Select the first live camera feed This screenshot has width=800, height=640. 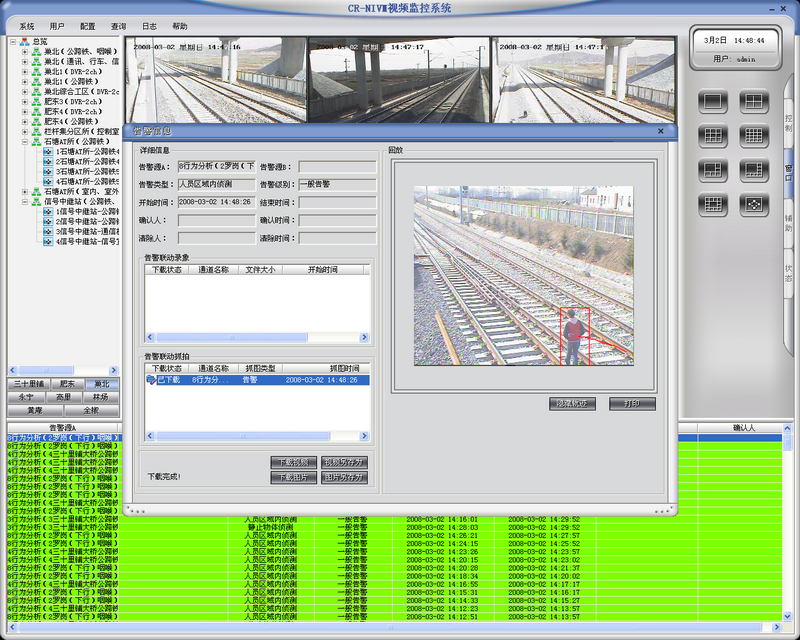[x=216, y=80]
